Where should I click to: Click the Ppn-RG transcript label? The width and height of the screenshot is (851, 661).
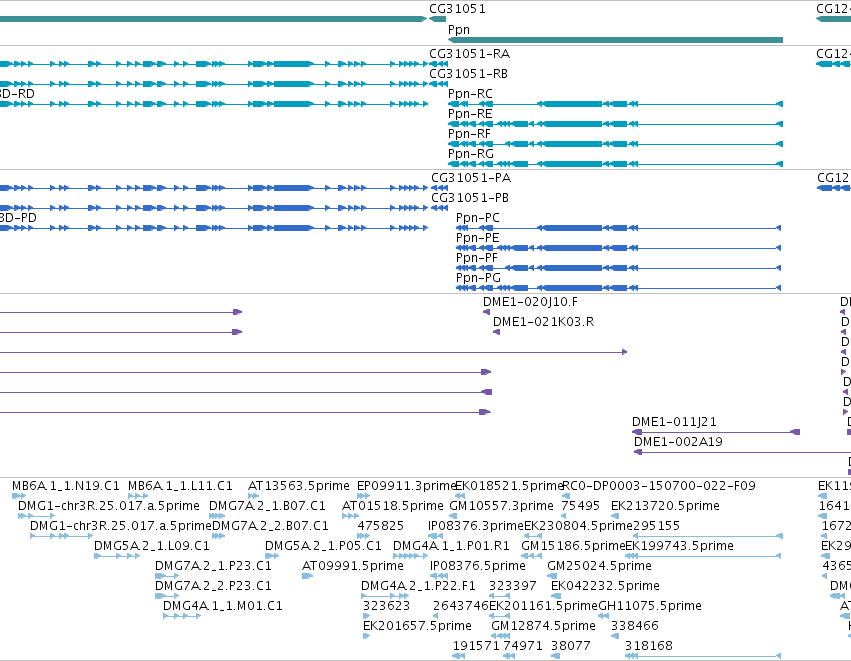pos(471,154)
